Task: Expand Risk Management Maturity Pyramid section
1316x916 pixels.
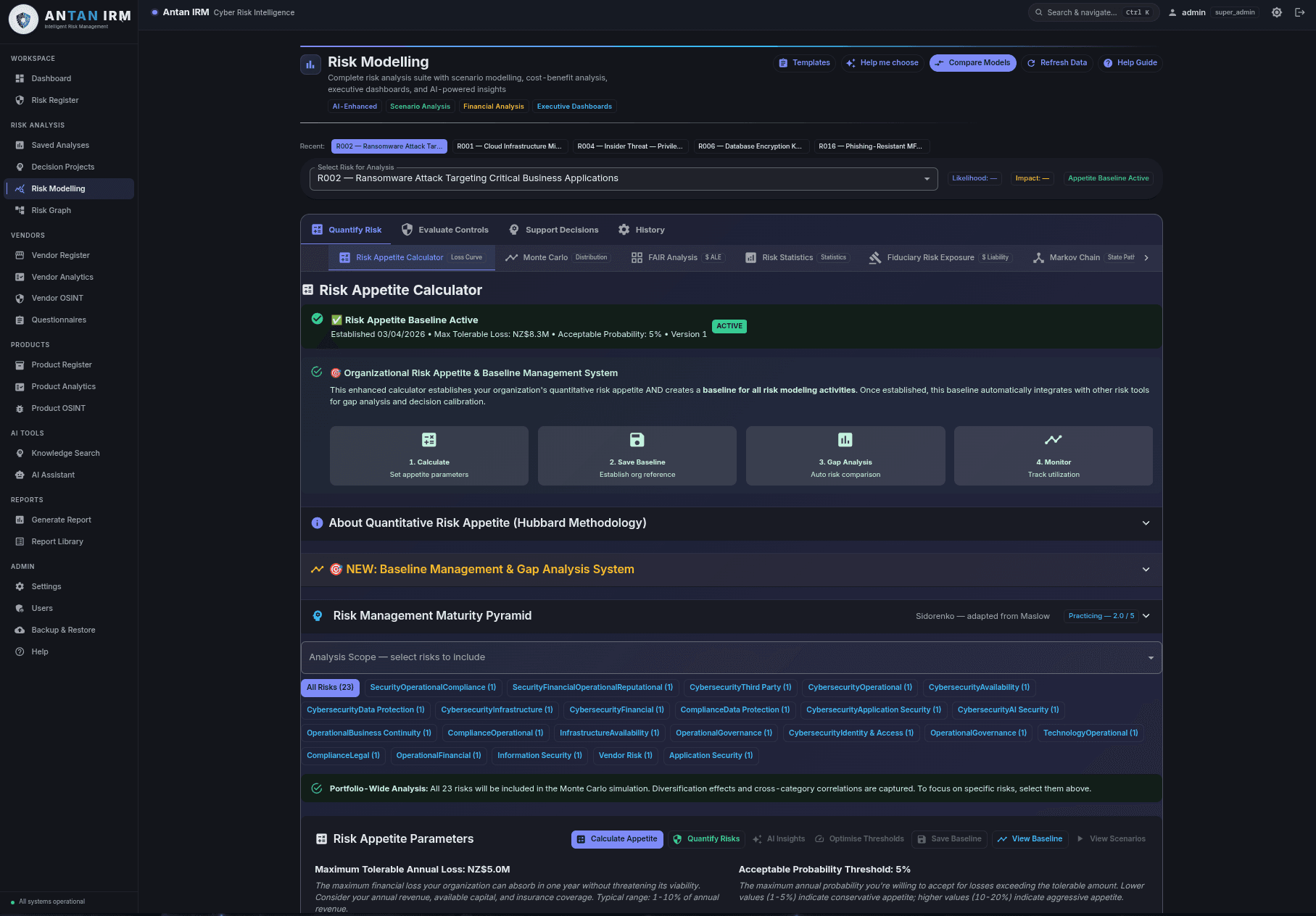Action: pyautogui.click(x=731, y=616)
